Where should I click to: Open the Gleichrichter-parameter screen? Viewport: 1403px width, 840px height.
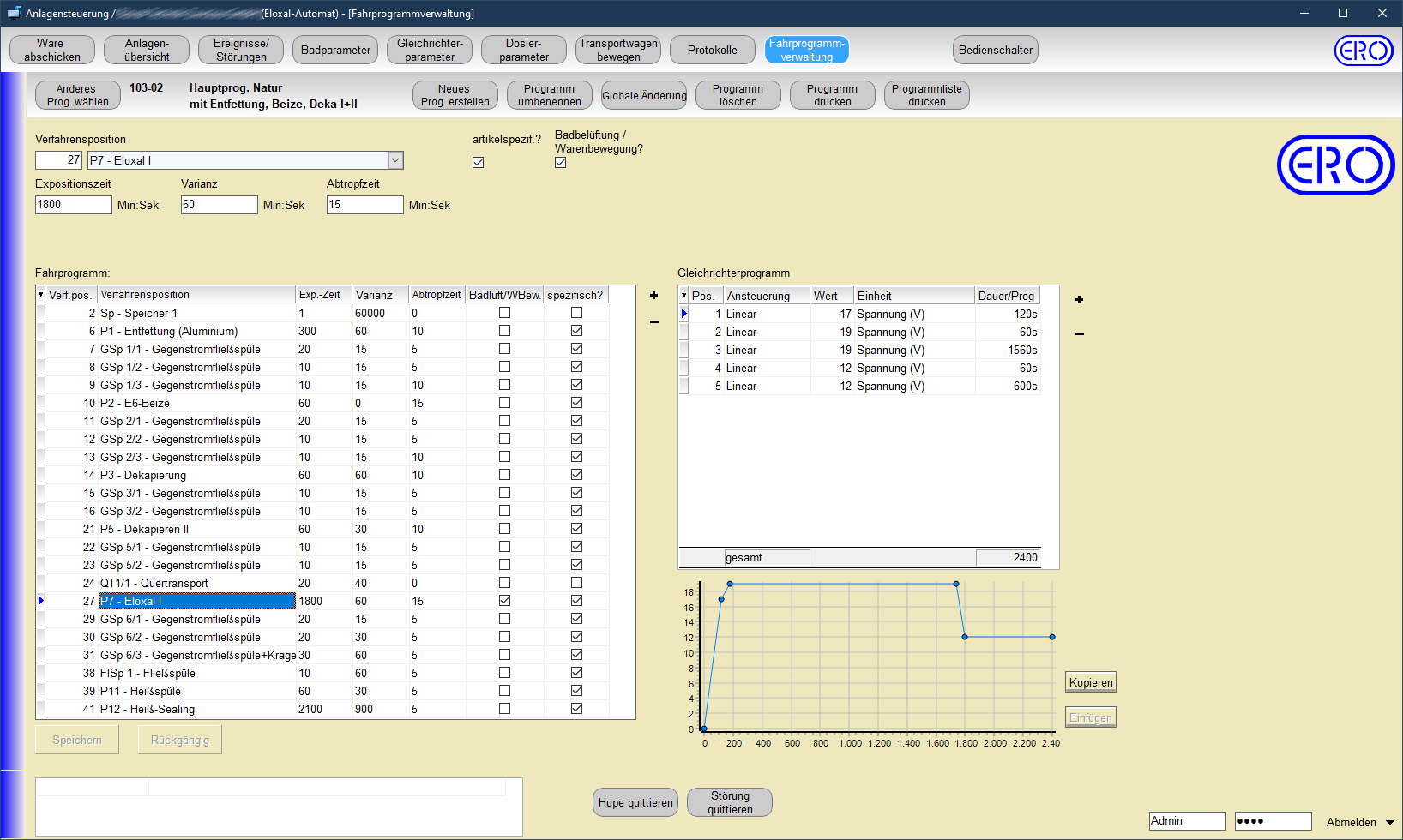click(429, 50)
